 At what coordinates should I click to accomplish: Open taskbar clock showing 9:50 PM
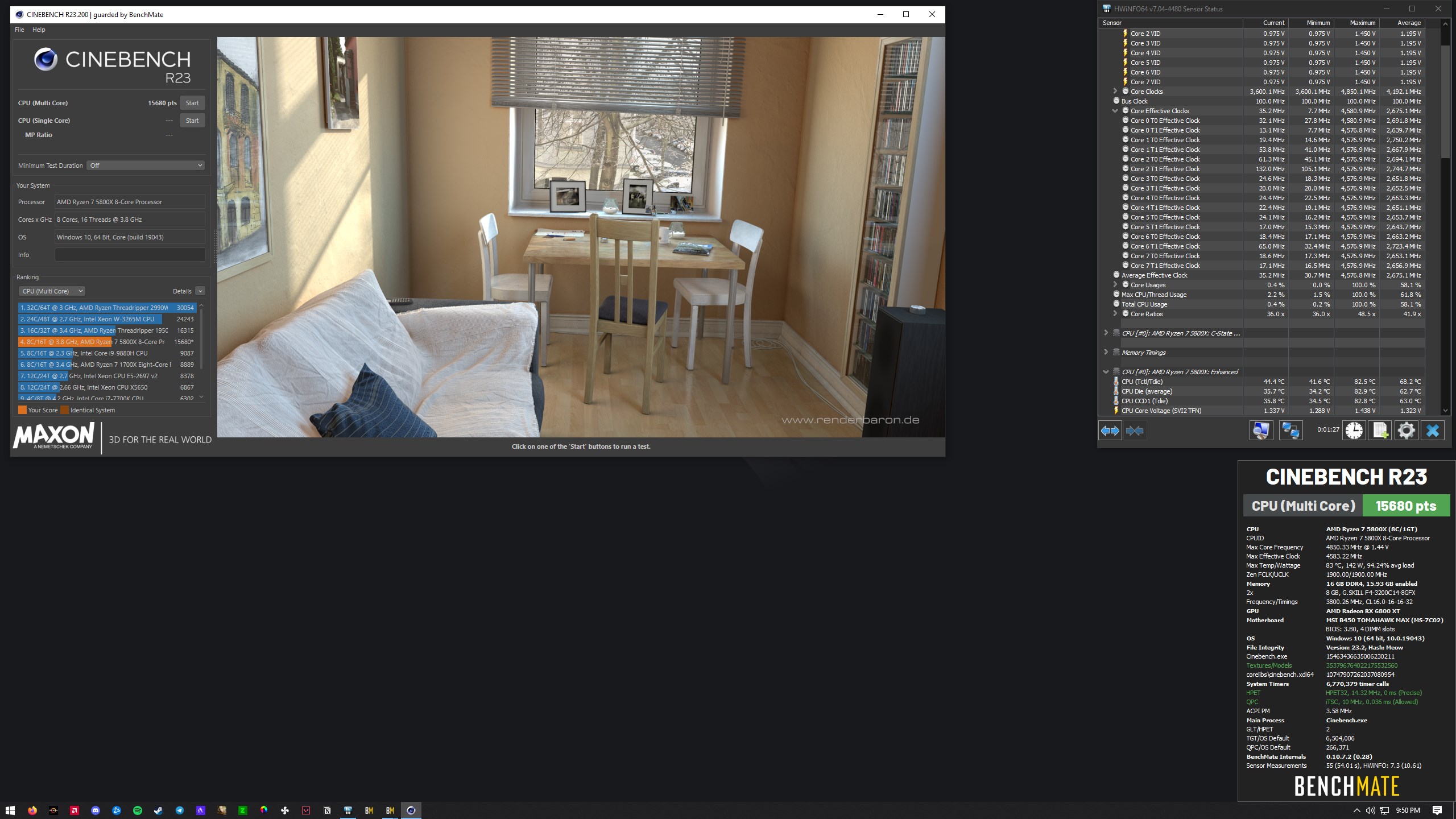[x=1408, y=810]
